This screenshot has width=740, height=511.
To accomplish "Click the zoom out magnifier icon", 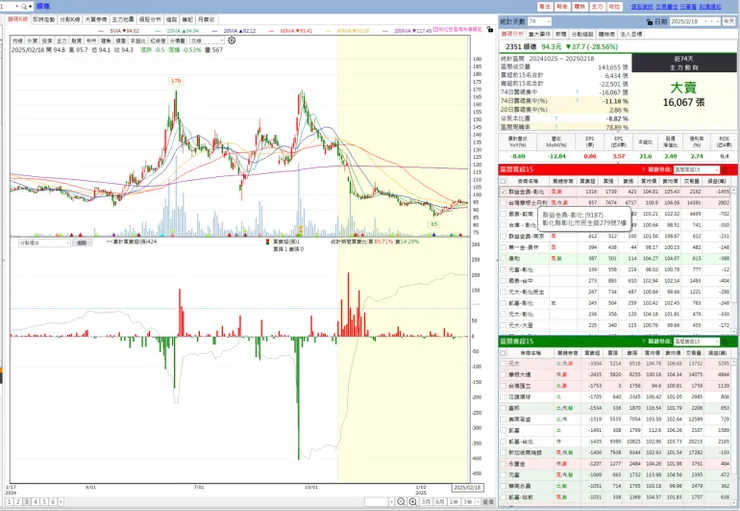I will (x=401, y=502).
